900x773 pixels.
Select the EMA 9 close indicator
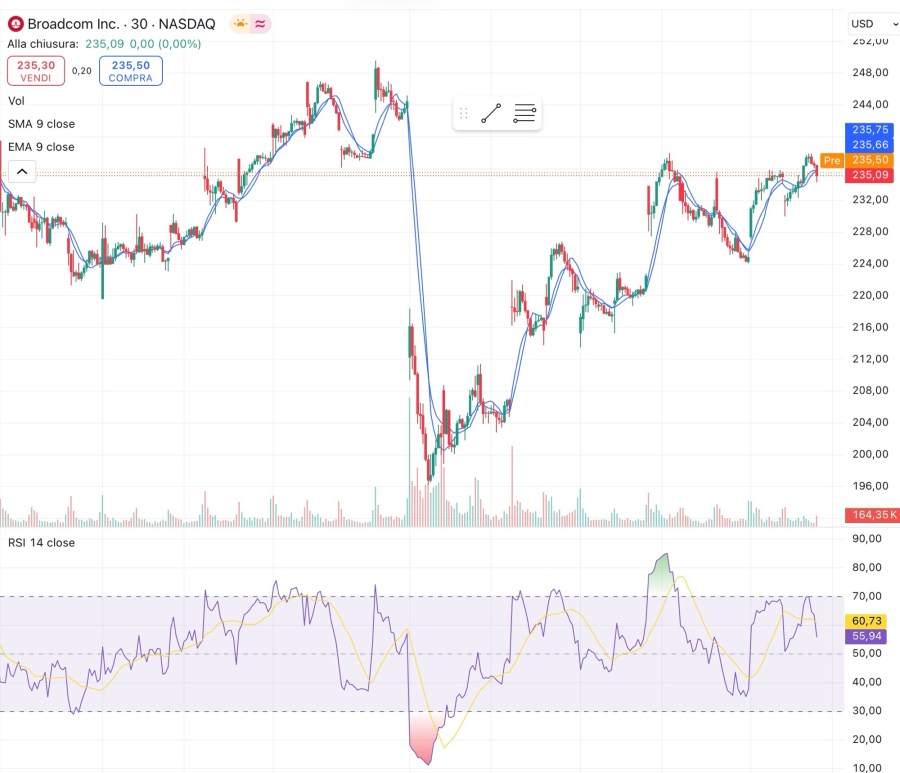tap(41, 147)
